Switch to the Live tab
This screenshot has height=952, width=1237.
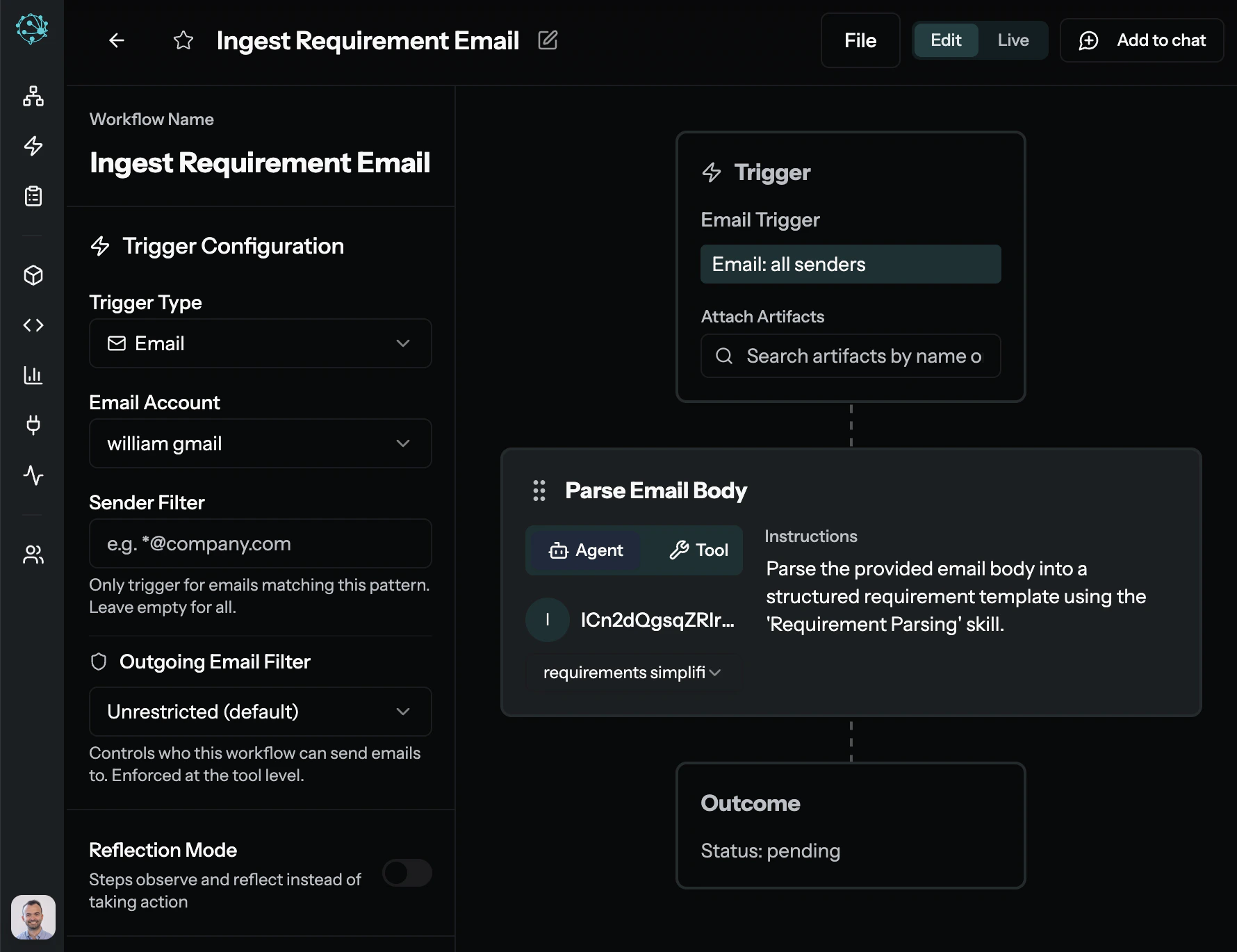pyautogui.click(x=1013, y=40)
